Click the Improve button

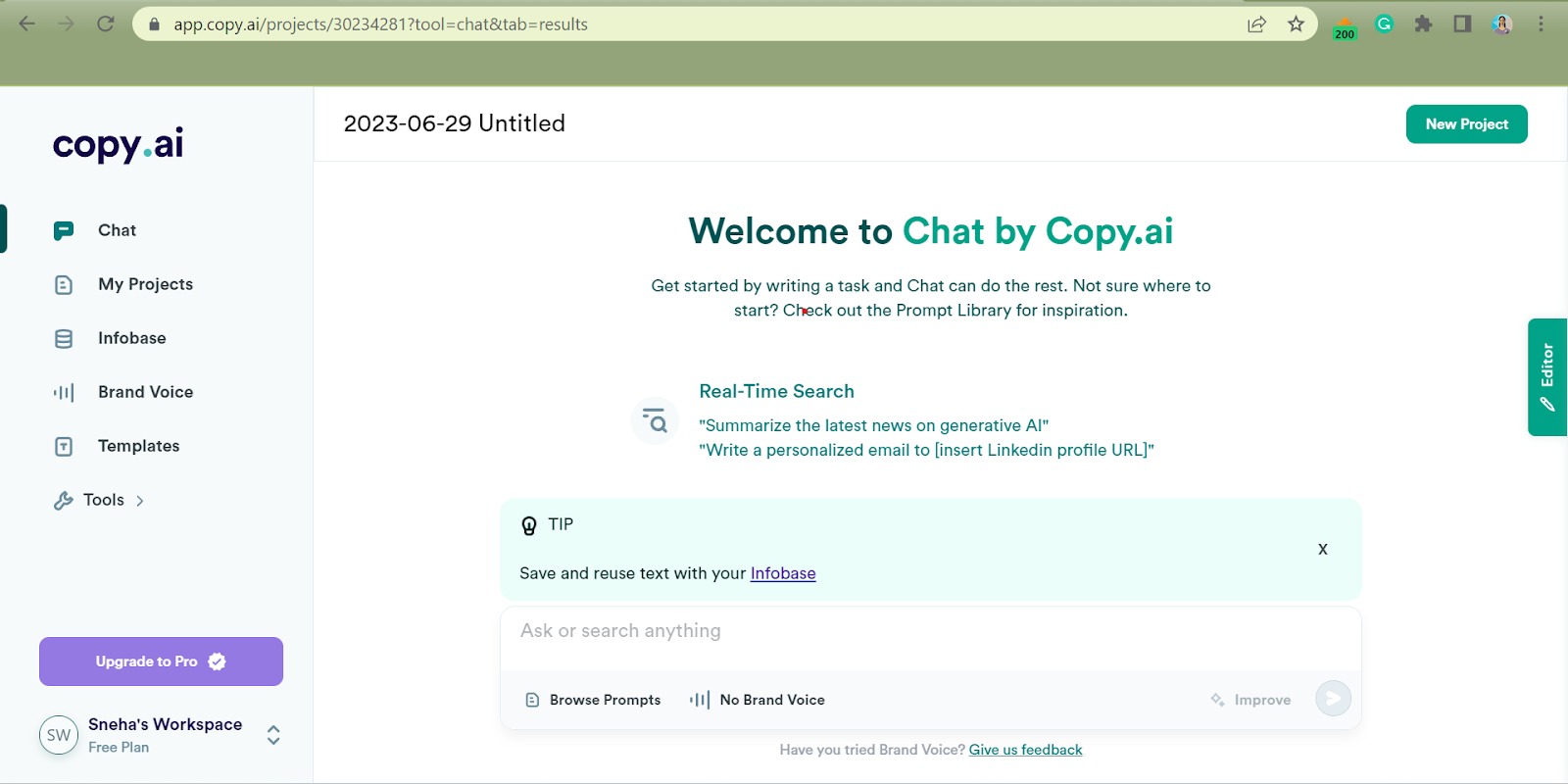[x=1250, y=700]
